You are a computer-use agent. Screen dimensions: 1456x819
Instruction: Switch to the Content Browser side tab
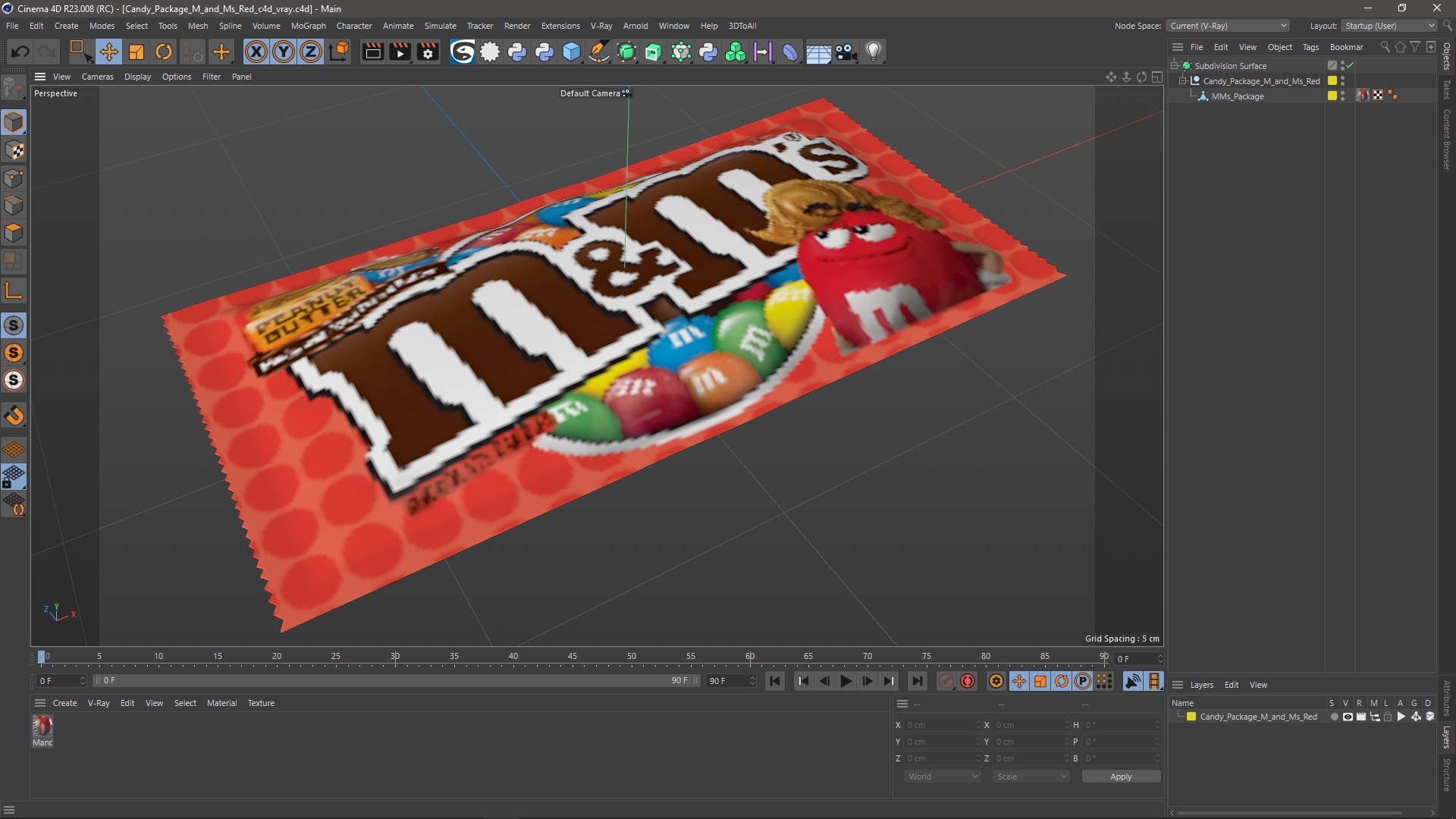pos(1447,140)
